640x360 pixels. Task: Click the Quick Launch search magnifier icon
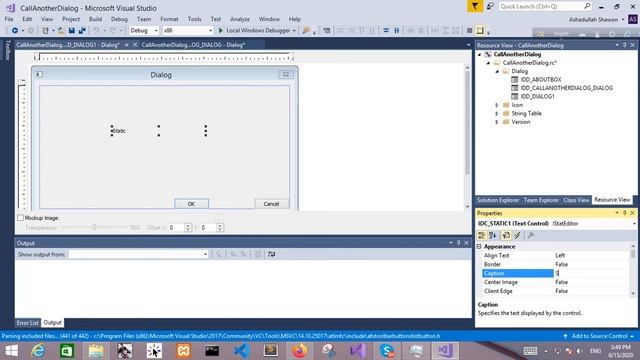pos(587,6)
